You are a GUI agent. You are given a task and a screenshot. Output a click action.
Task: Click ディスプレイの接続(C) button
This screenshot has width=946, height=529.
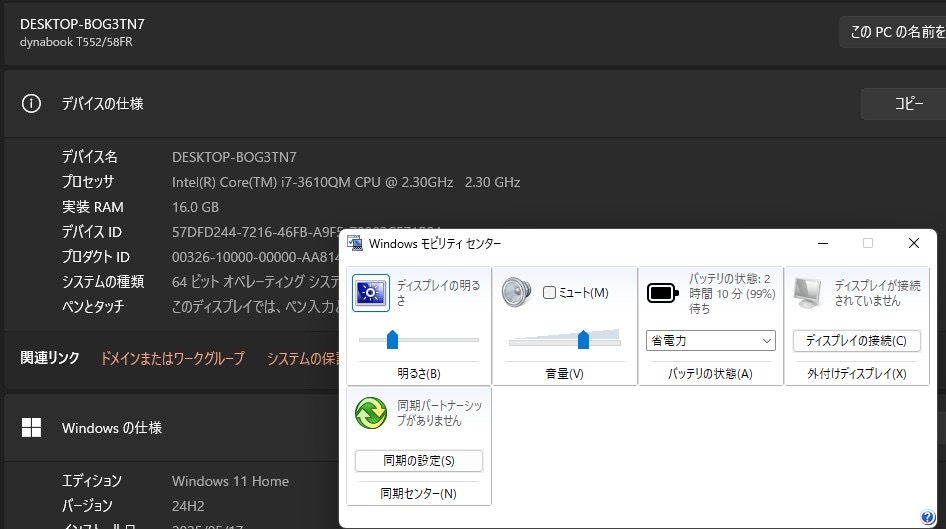pos(856,340)
